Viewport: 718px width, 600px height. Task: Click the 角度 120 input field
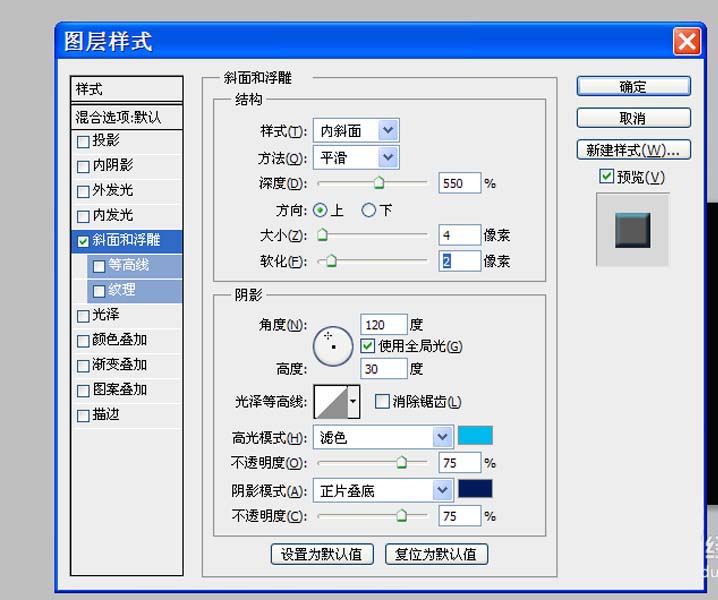(x=384, y=325)
